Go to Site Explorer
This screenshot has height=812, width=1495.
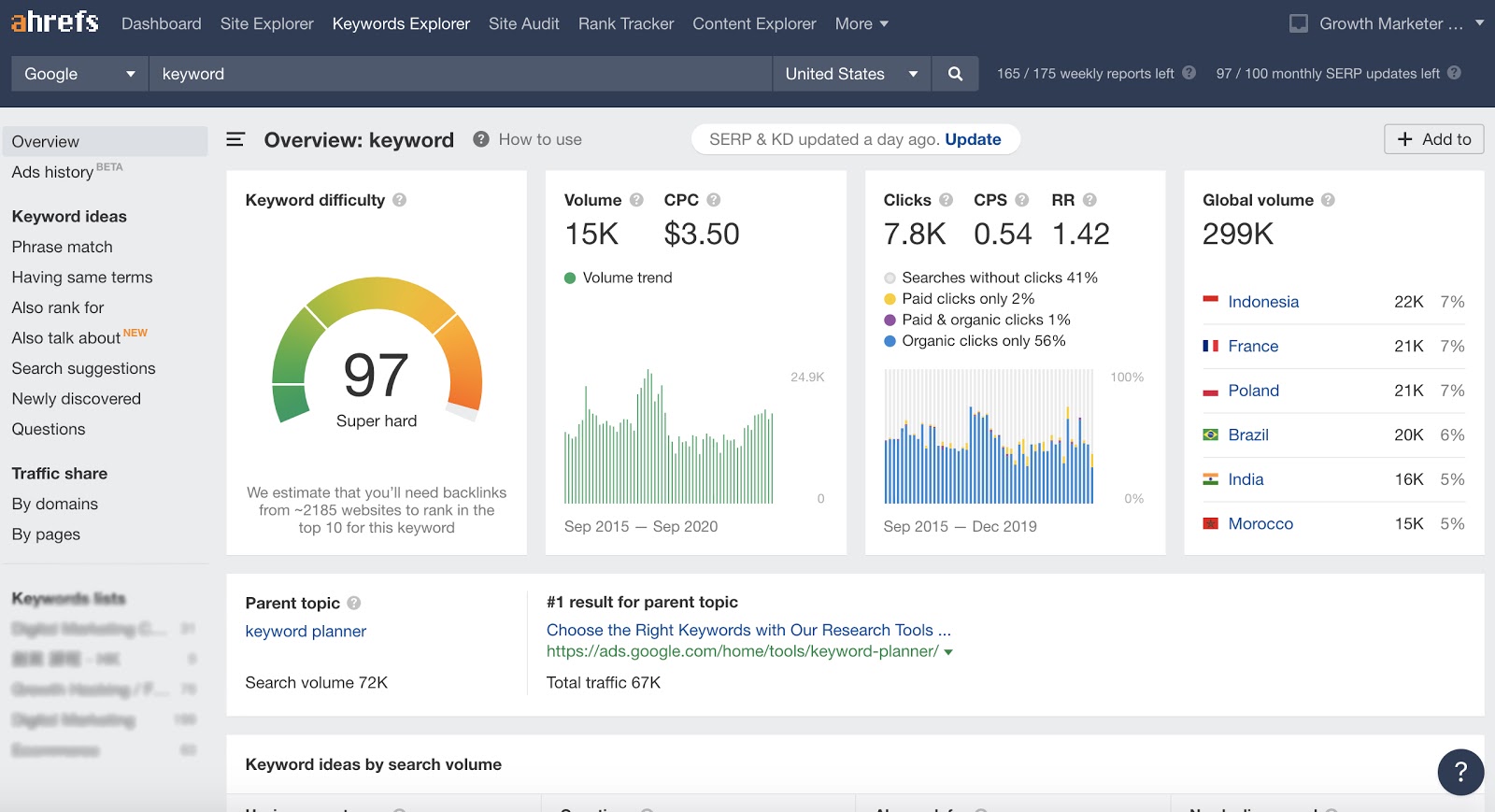pos(267,23)
